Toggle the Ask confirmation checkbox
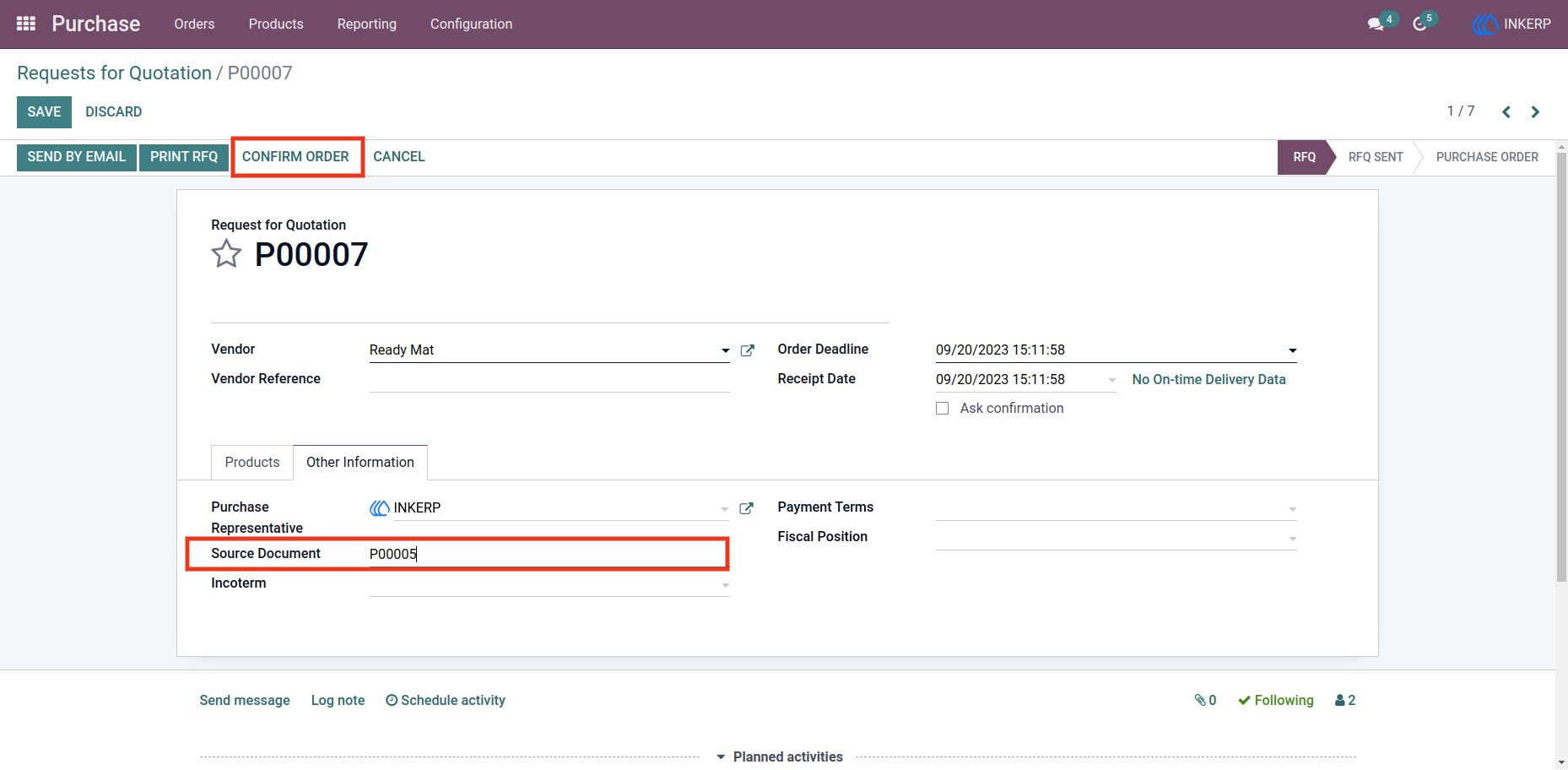1568x770 pixels. 943,409
